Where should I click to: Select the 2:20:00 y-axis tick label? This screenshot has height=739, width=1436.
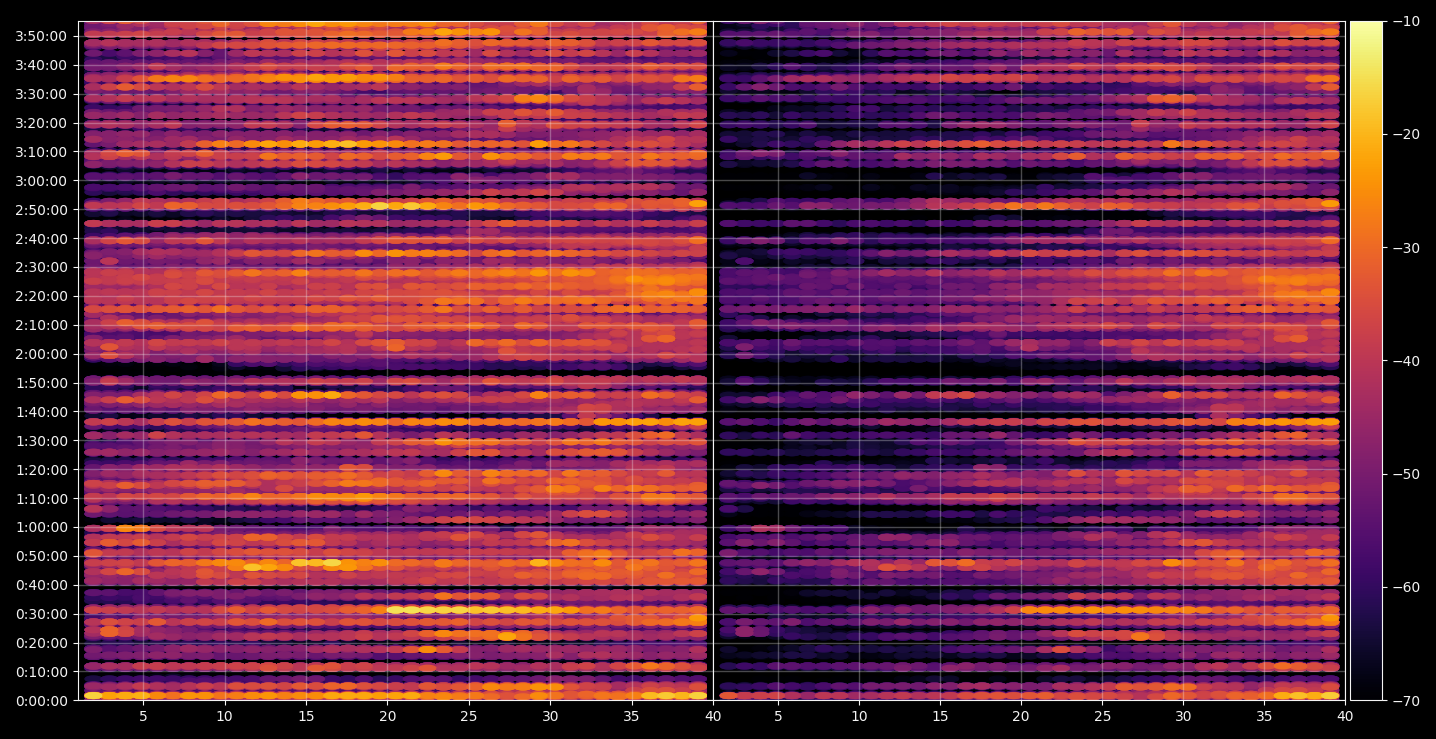(41, 296)
